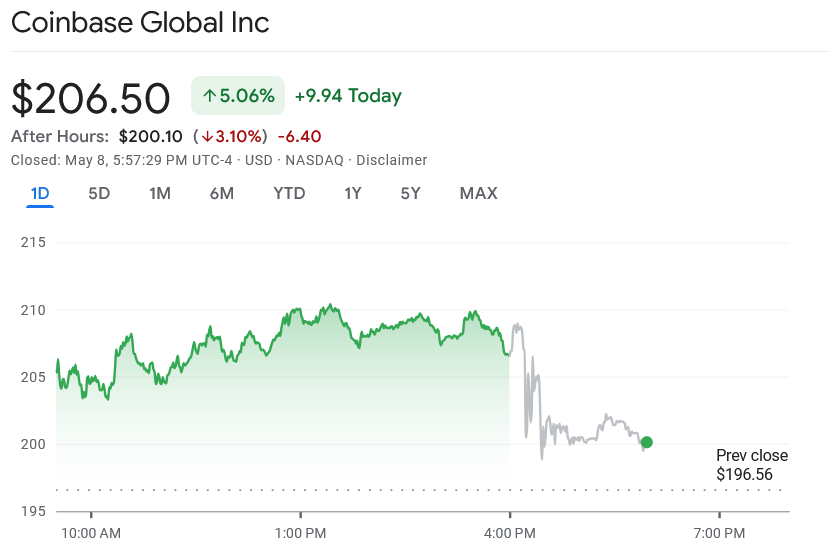Show the MAX history tab
The image size is (829, 554).
pyautogui.click(x=478, y=193)
